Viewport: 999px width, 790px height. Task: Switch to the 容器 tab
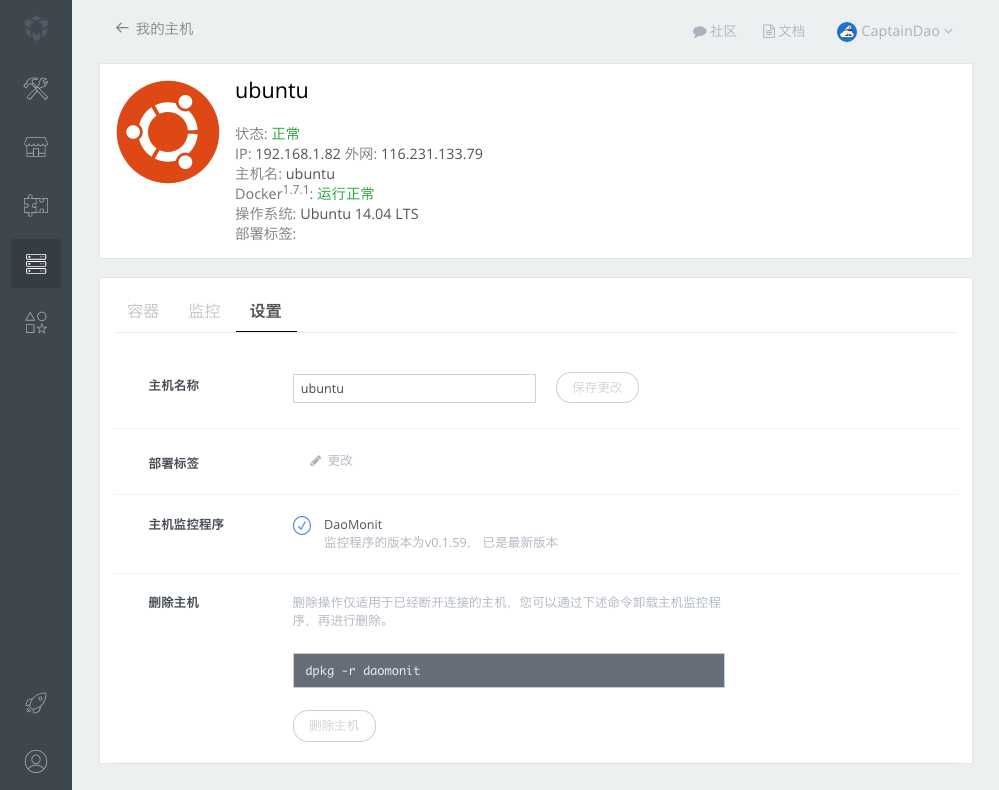(143, 311)
